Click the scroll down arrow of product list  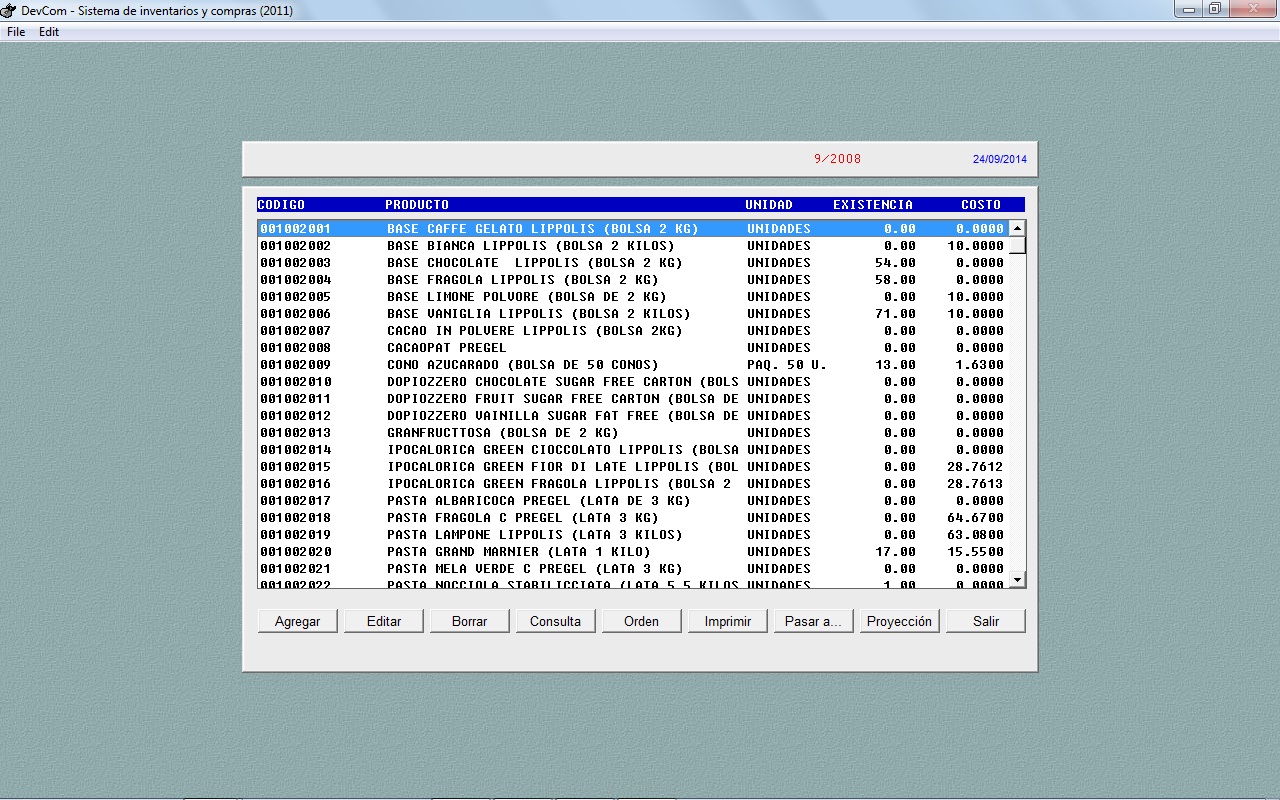point(1017,579)
